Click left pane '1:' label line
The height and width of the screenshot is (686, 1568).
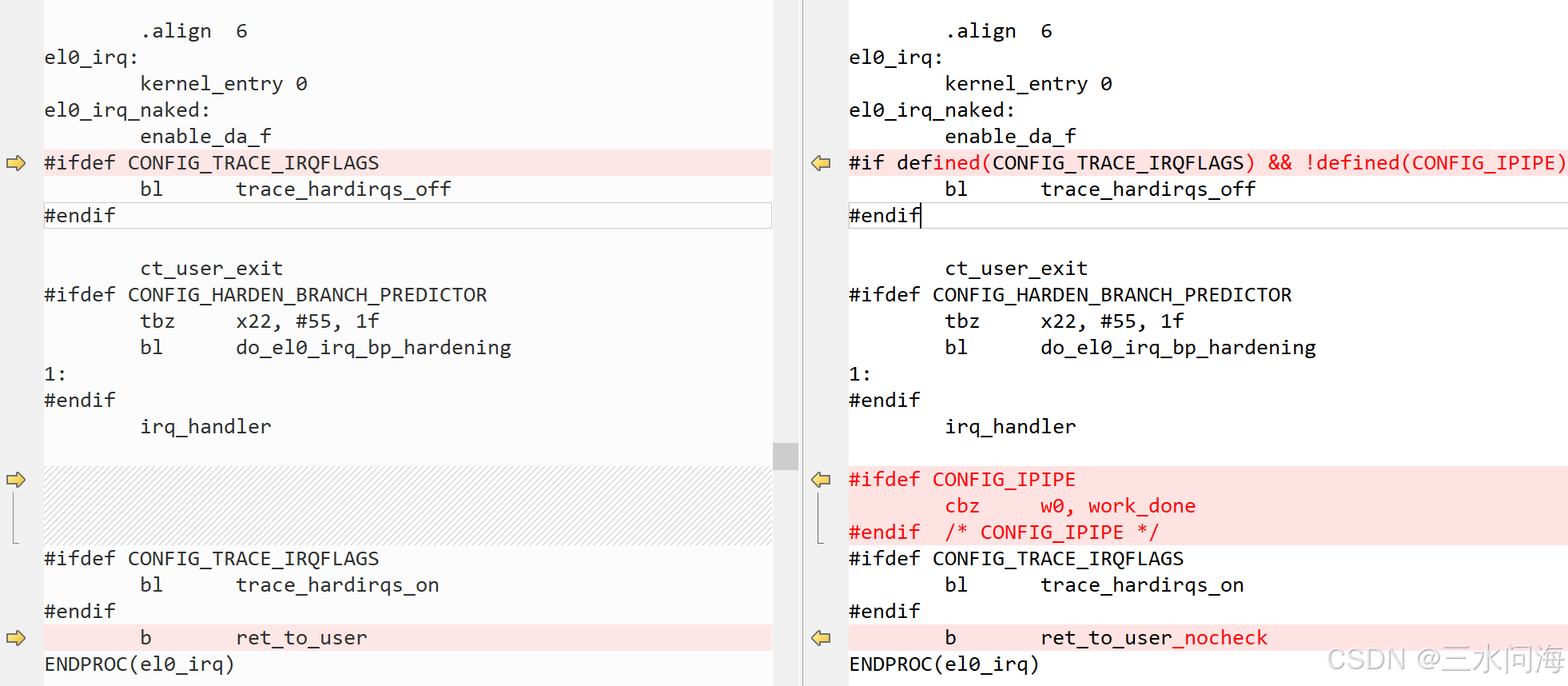coord(55,374)
